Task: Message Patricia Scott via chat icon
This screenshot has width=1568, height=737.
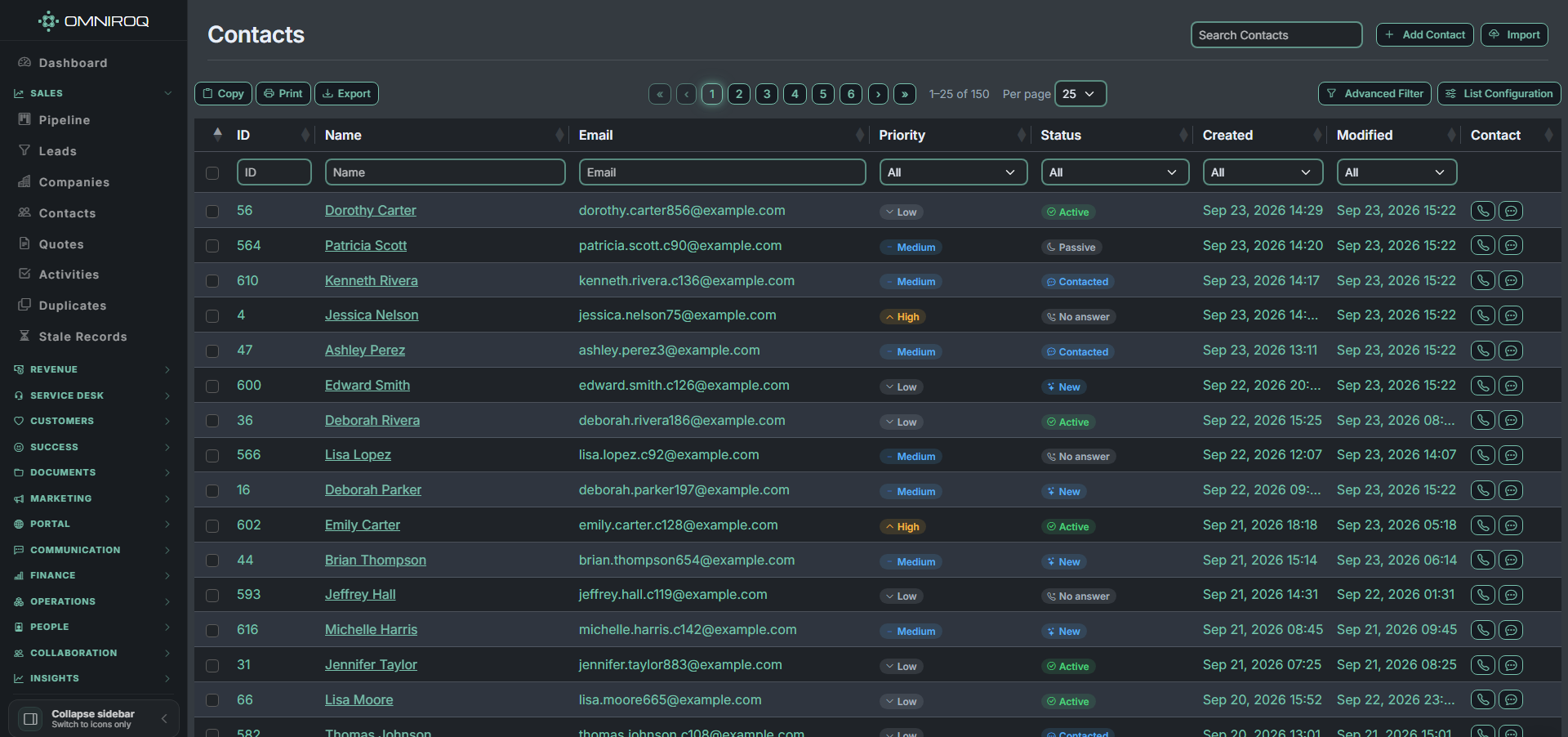Action: (x=1512, y=246)
